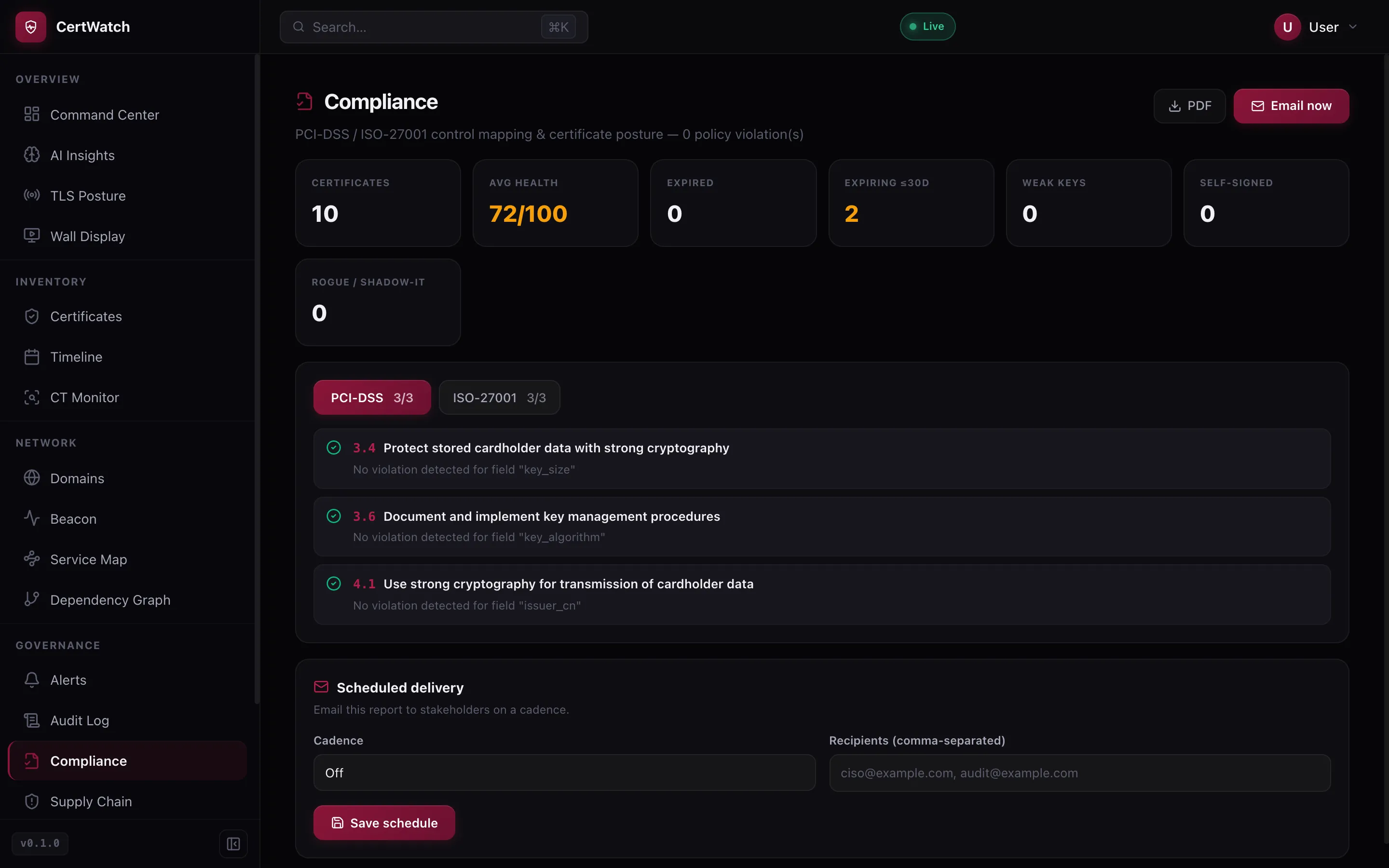1389x868 pixels.
Task: Open Supply Chain page
Action: [x=127, y=801]
